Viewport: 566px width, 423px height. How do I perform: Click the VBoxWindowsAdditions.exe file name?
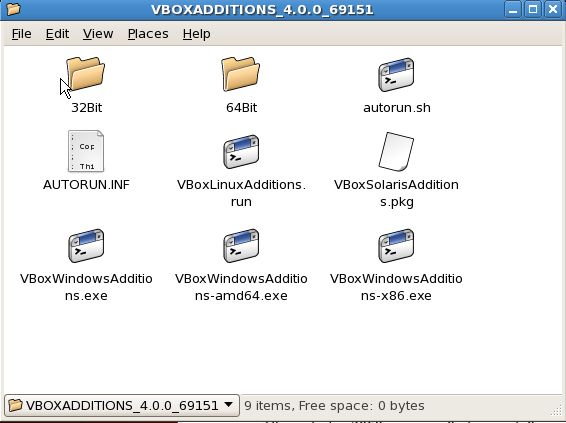point(86,287)
